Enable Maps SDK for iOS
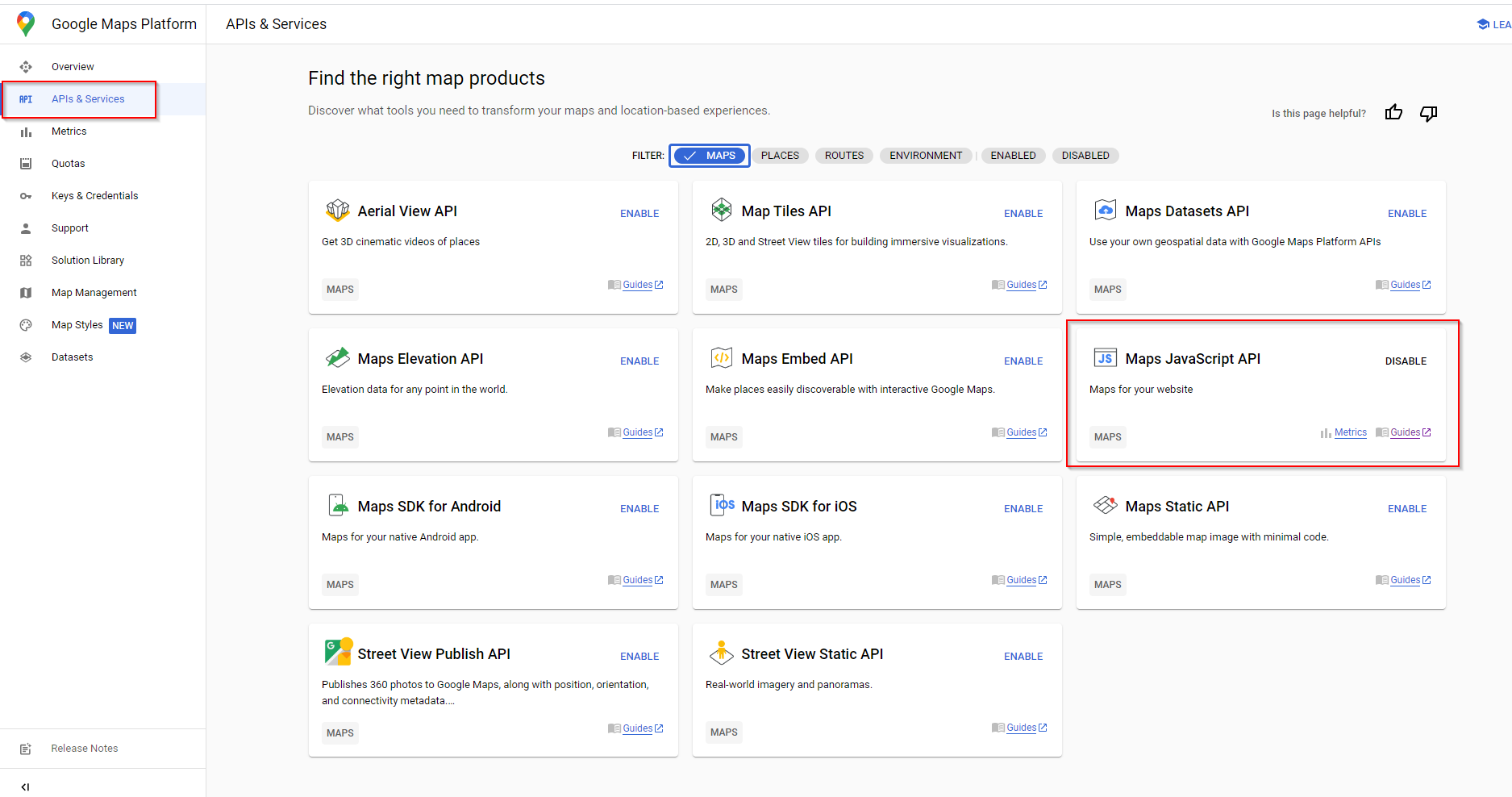The height and width of the screenshot is (797, 1512). (1023, 509)
